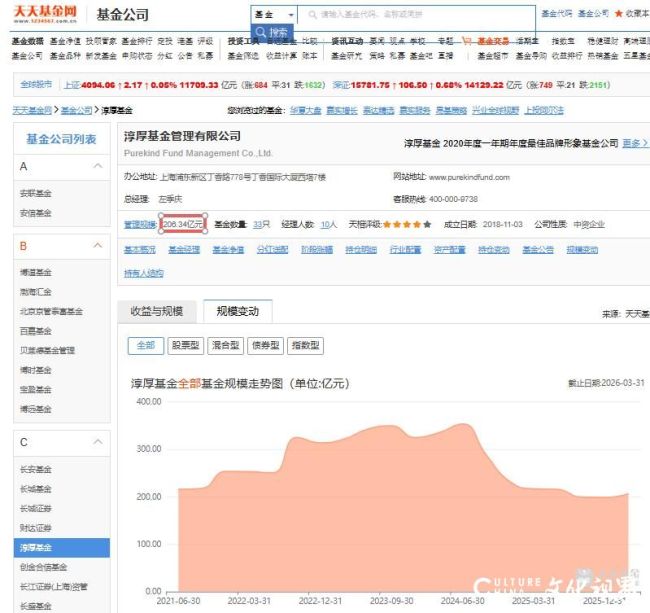Open the 基金公告 link
This screenshot has height=613, width=650.
coord(538,250)
